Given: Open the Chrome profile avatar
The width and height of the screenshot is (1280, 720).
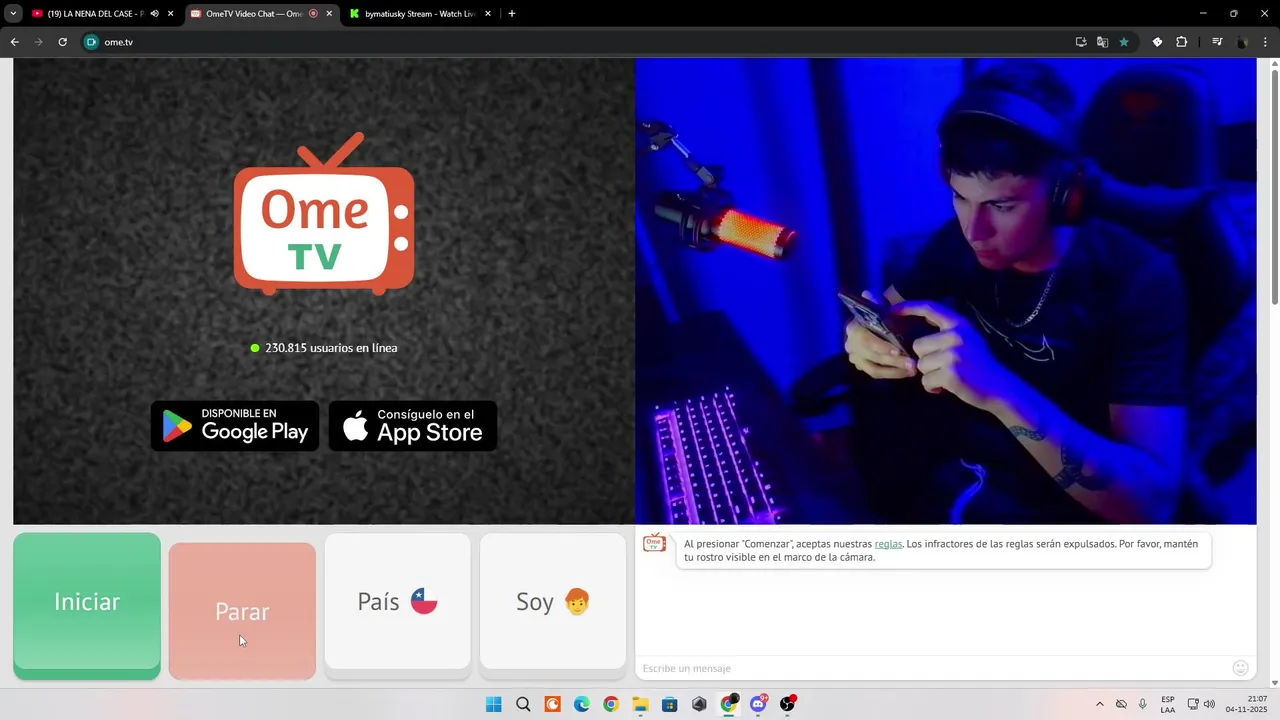Looking at the screenshot, I should pyautogui.click(x=1242, y=42).
